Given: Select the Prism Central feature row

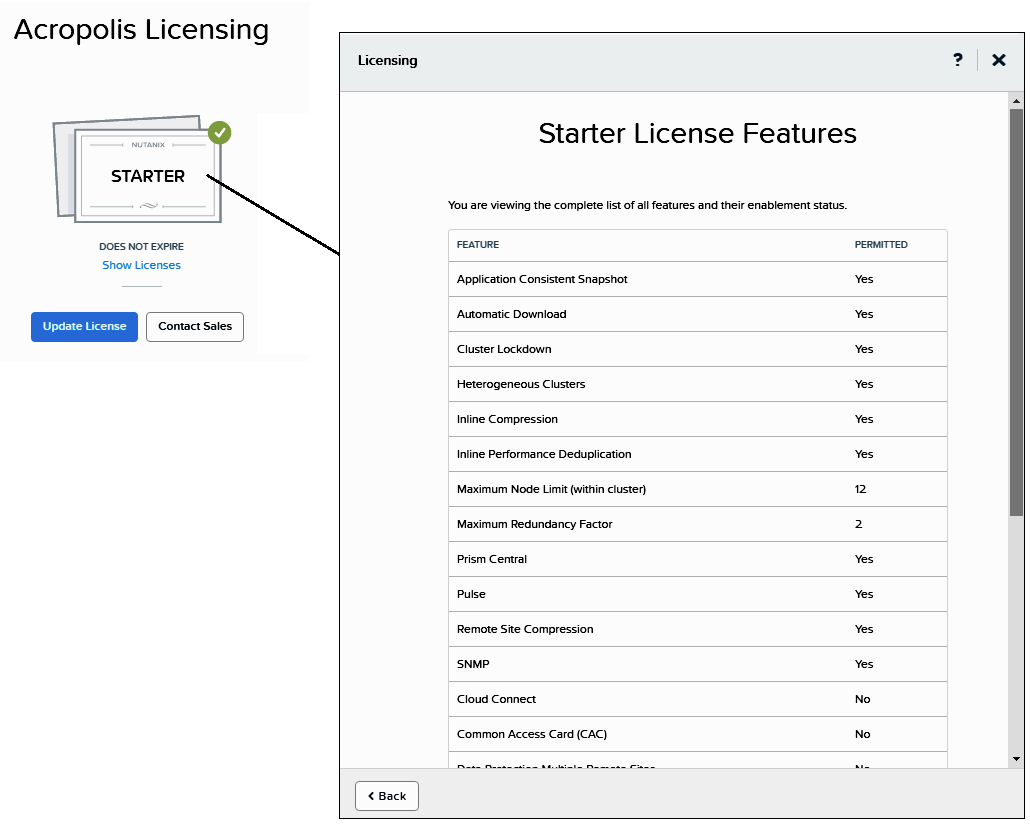Looking at the screenshot, I should click(x=698, y=559).
